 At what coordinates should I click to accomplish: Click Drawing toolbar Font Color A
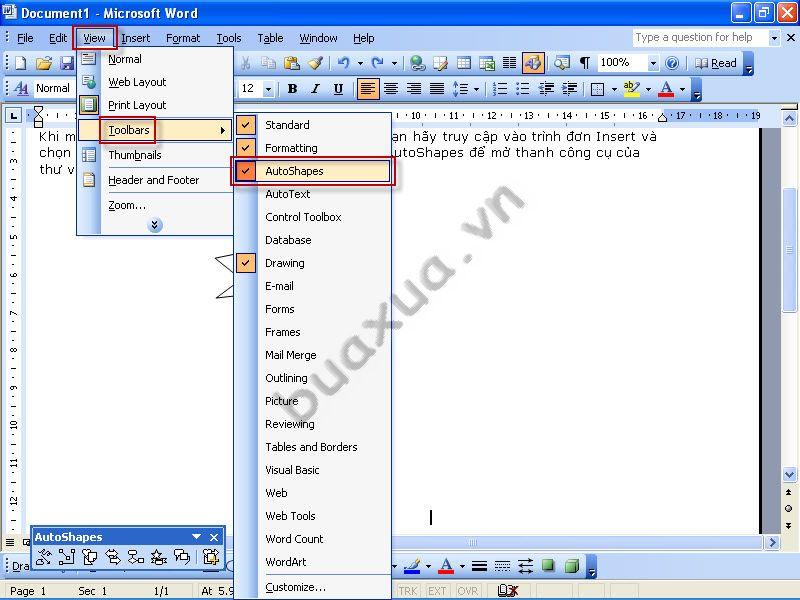tap(446, 566)
